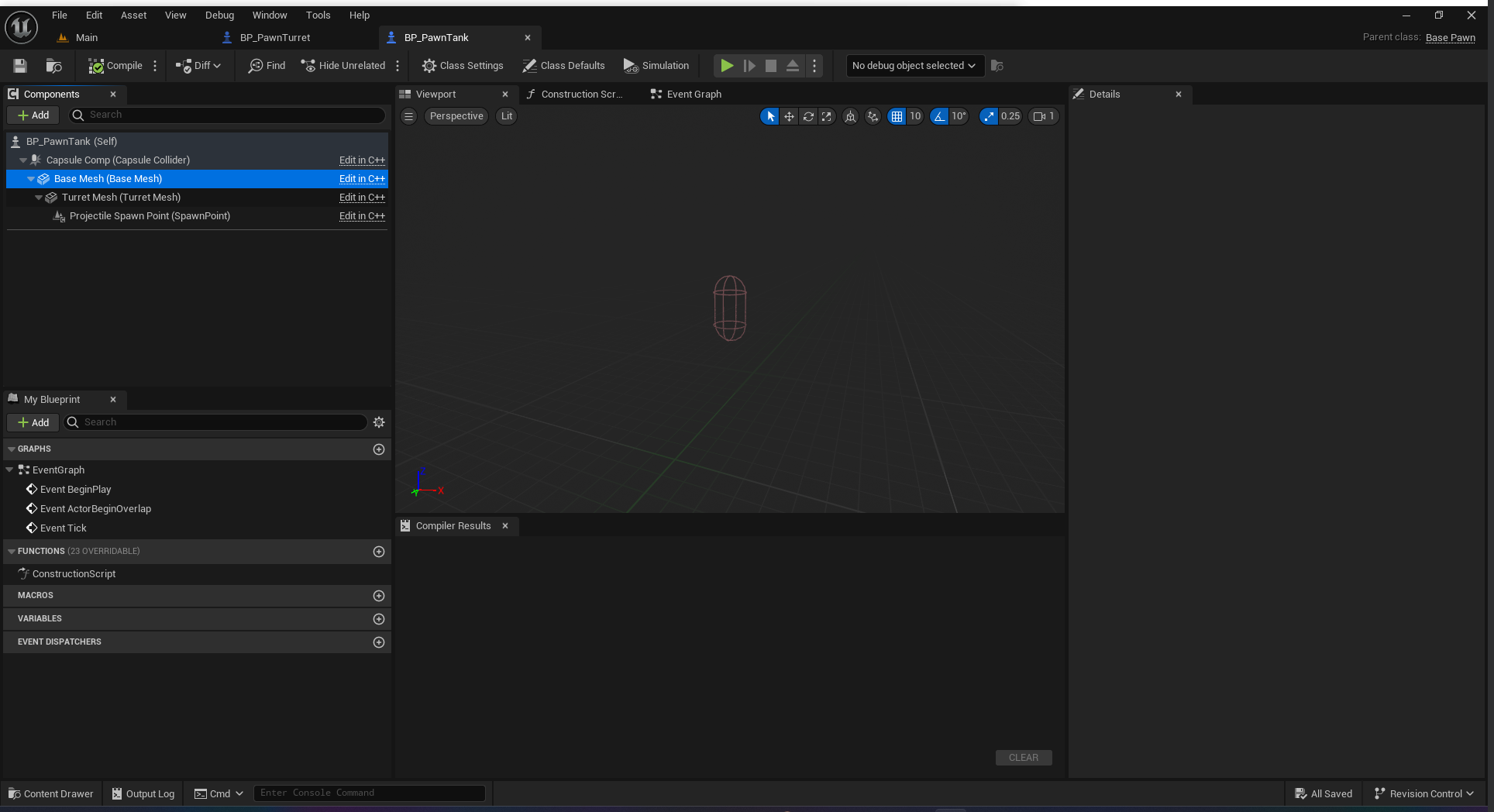The image size is (1494, 812).
Task: Add a new component
Action: [x=33, y=115]
